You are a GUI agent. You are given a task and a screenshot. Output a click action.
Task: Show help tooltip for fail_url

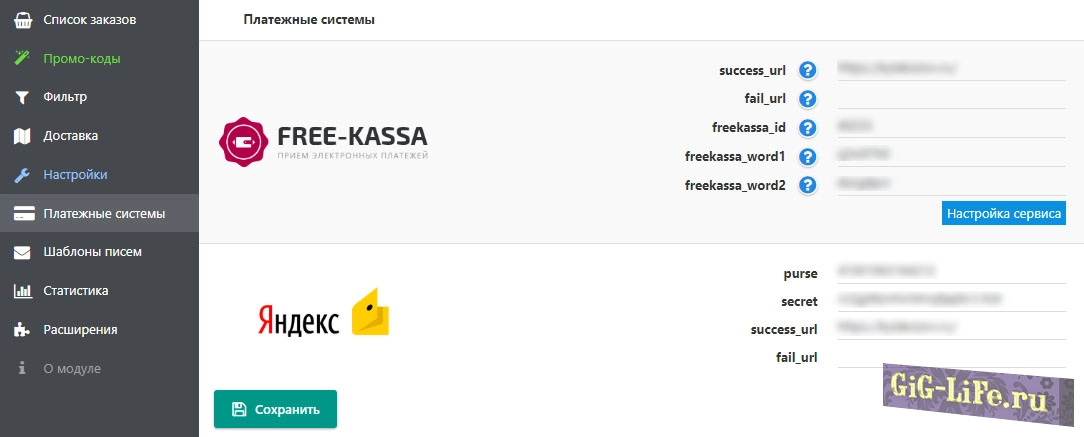pyautogui.click(x=808, y=99)
